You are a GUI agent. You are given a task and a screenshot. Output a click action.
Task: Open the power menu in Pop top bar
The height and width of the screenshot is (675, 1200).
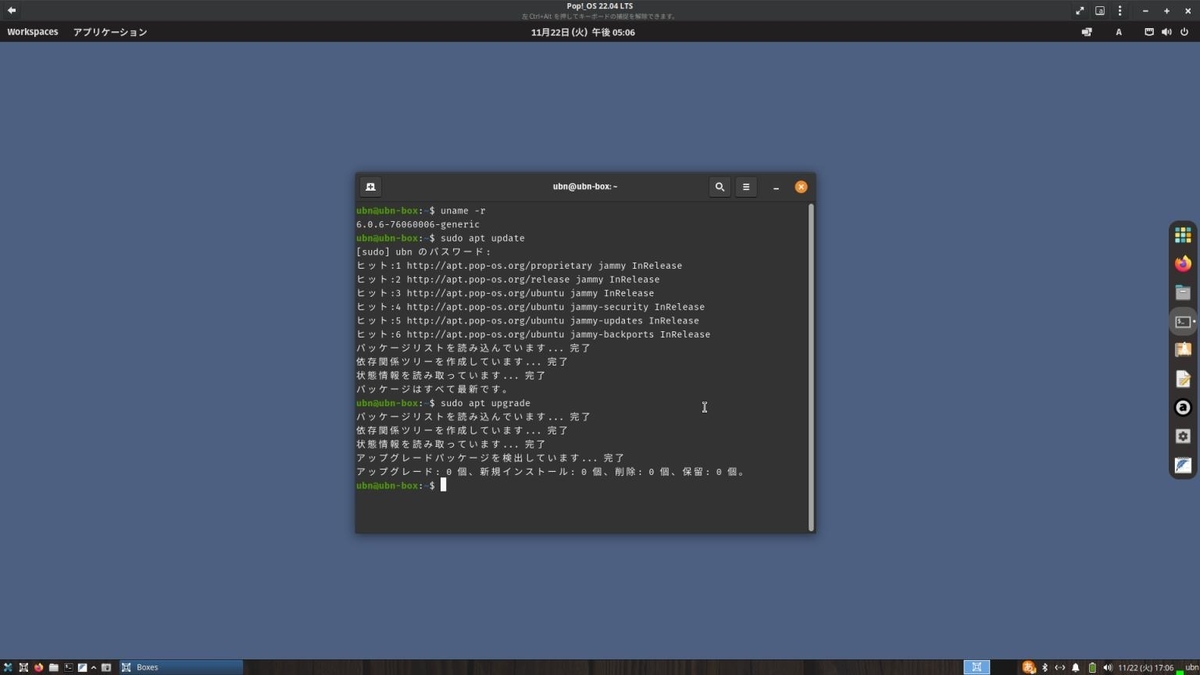point(1184,32)
